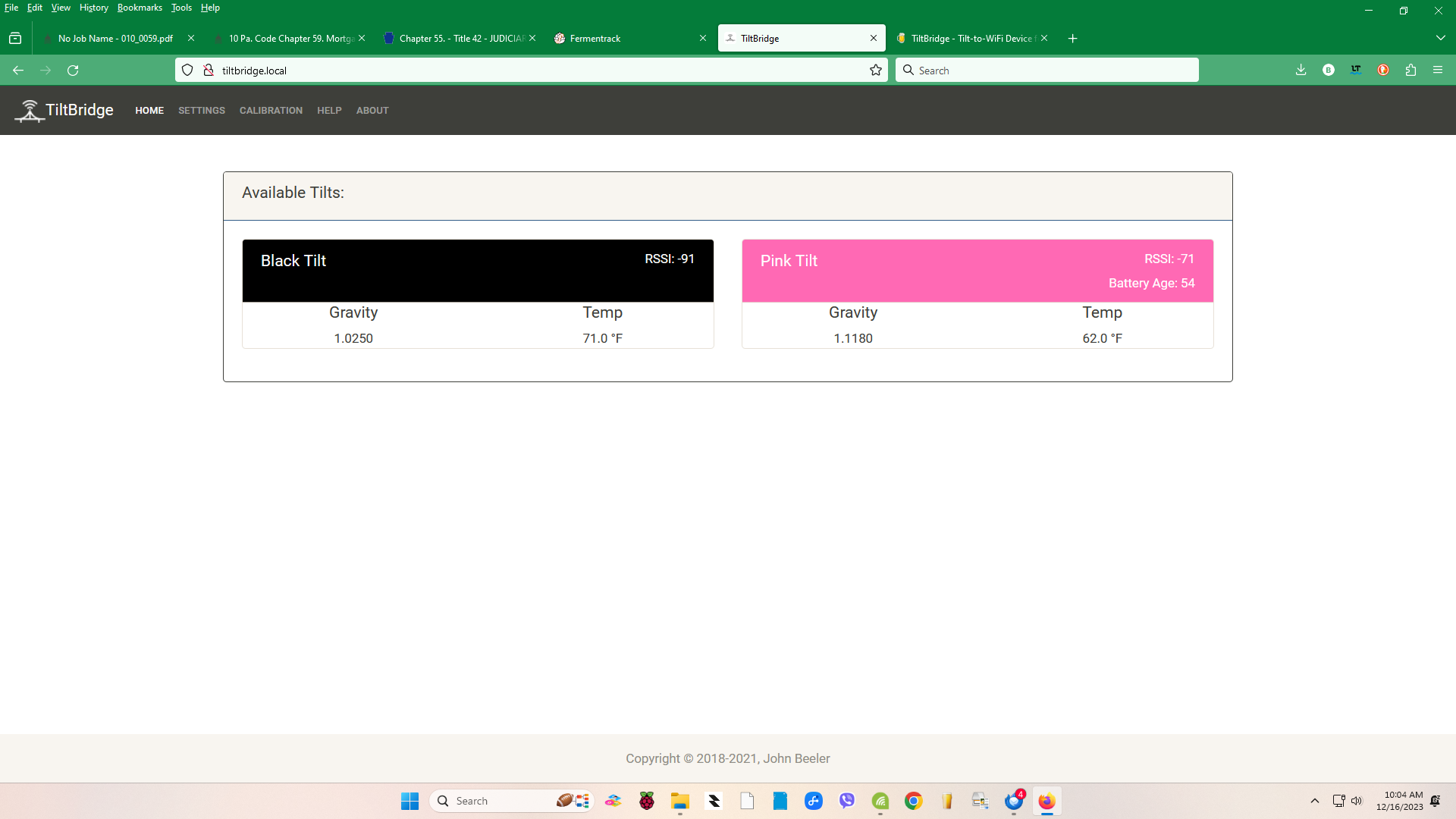This screenshot has width=1456, height=819.
Task: Open the LanguageTool extension icon
Action: point(1356,70)
